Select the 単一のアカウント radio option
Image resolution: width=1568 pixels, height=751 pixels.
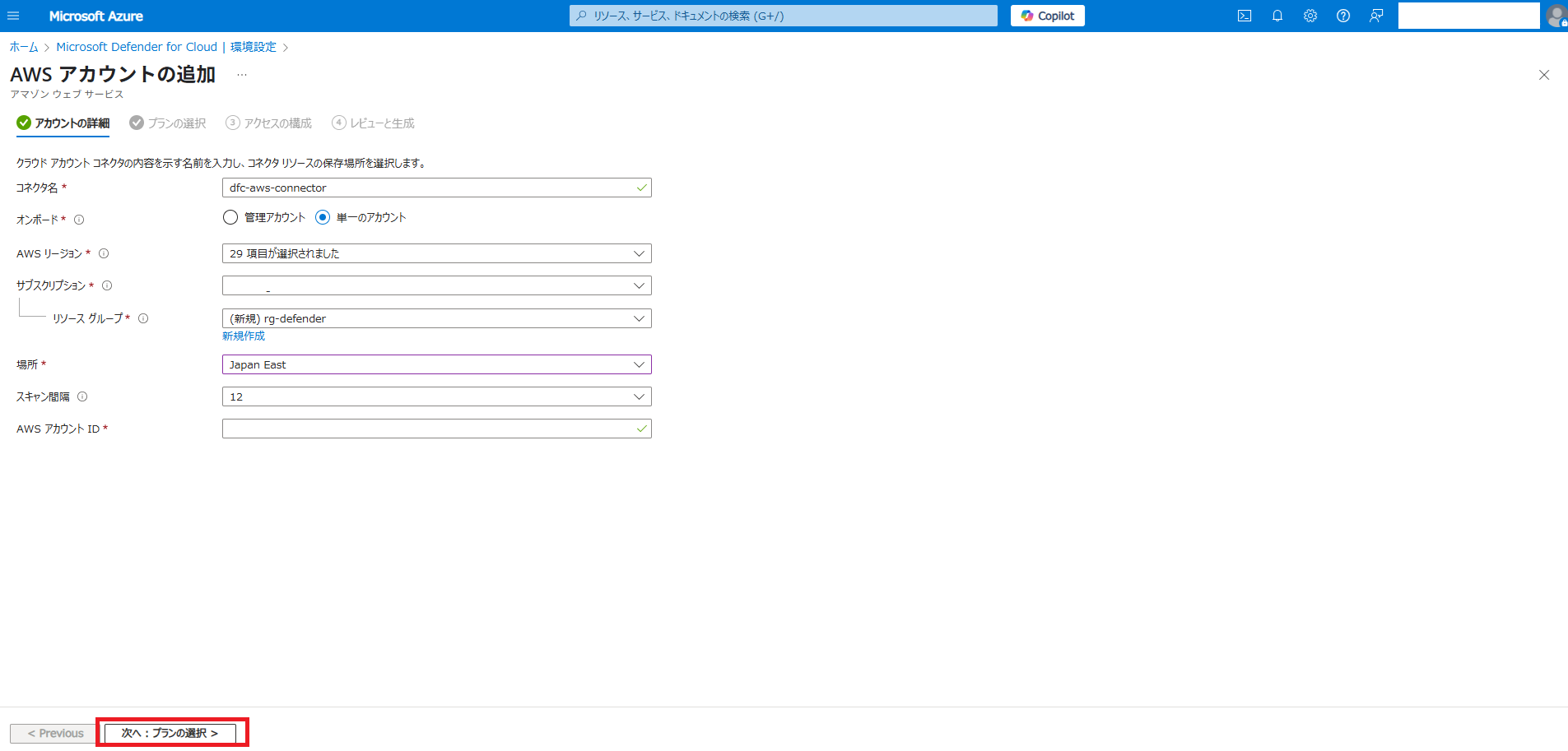[x=323, y=217]
